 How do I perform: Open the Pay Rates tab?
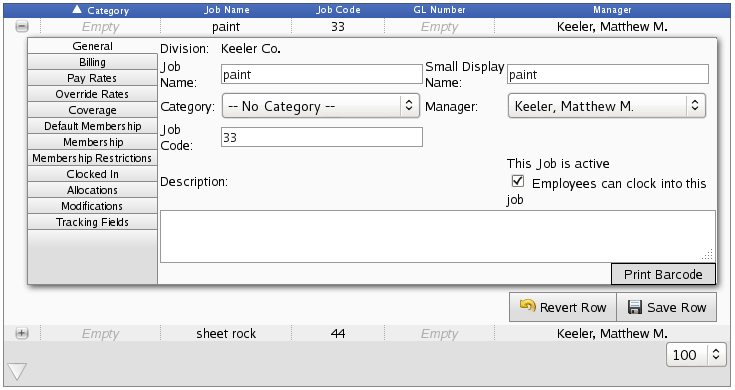pyautogui.click(x=92, y=78)
